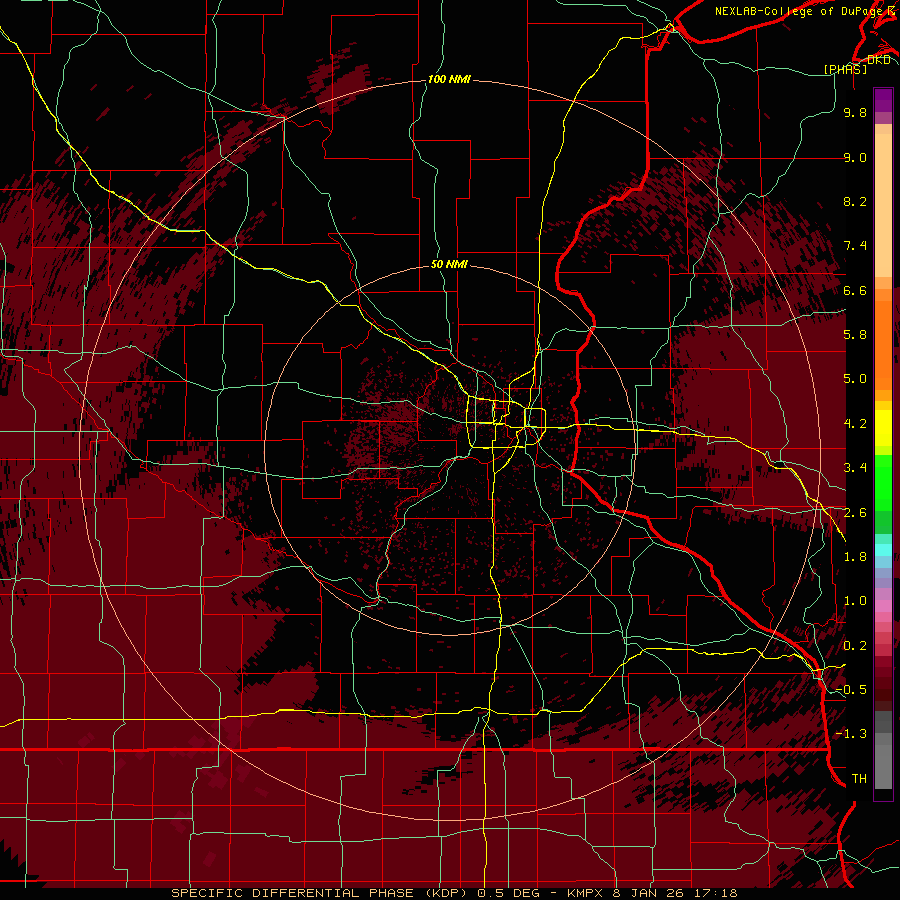Click the 4.2 legend value
The width and height of the screenshot is (900, 900).
pos(855,424)
